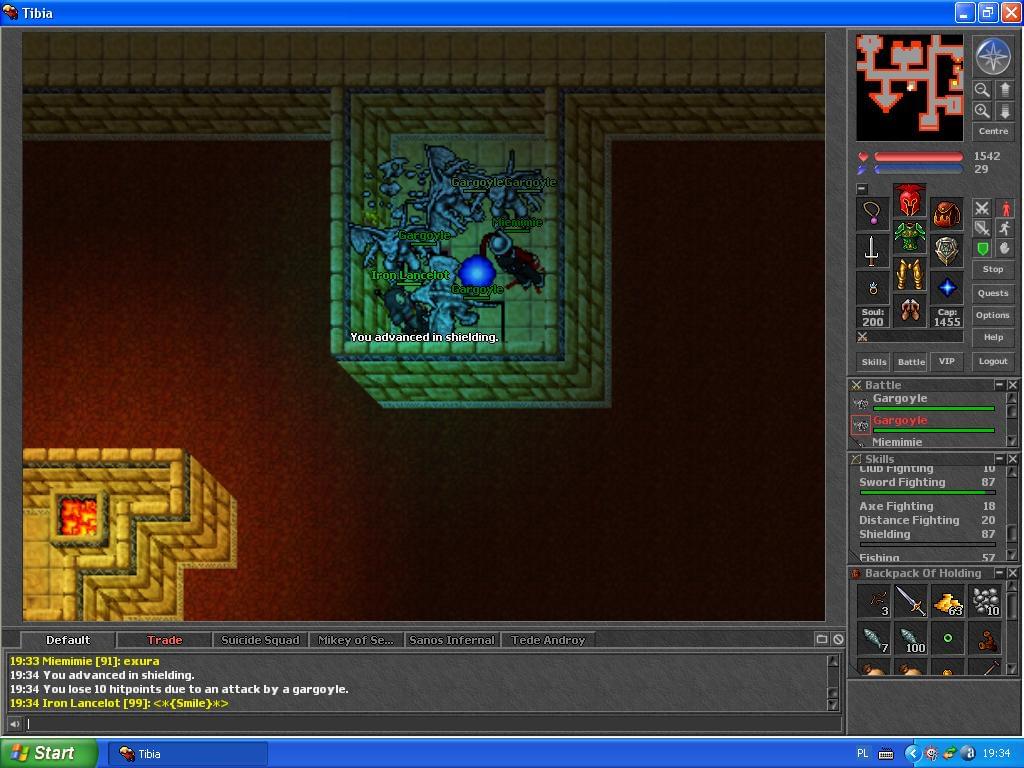Select the blue star ammo slot

pyautogui.click(x=946, y=287)
